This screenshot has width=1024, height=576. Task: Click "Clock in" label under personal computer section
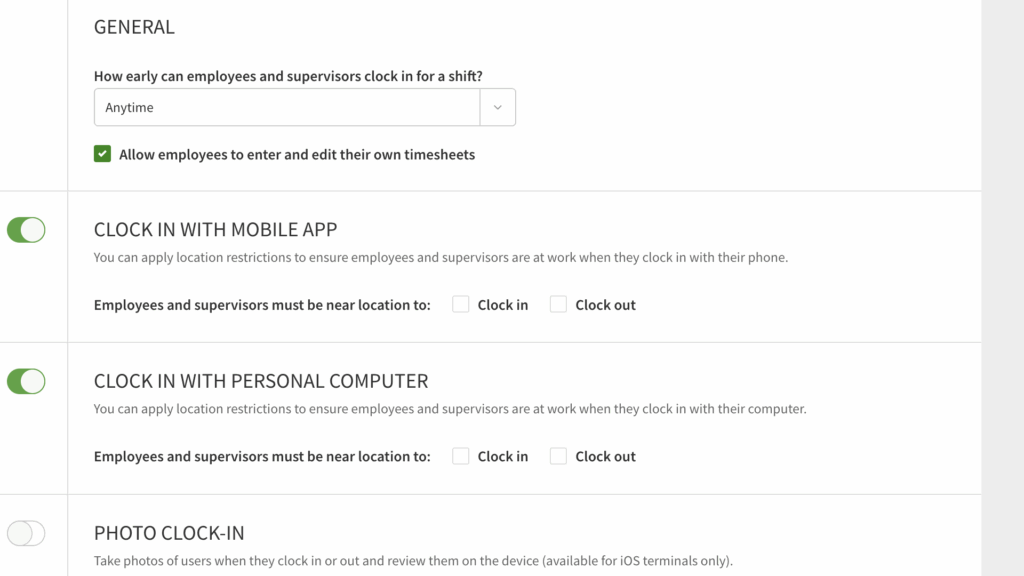502,457
